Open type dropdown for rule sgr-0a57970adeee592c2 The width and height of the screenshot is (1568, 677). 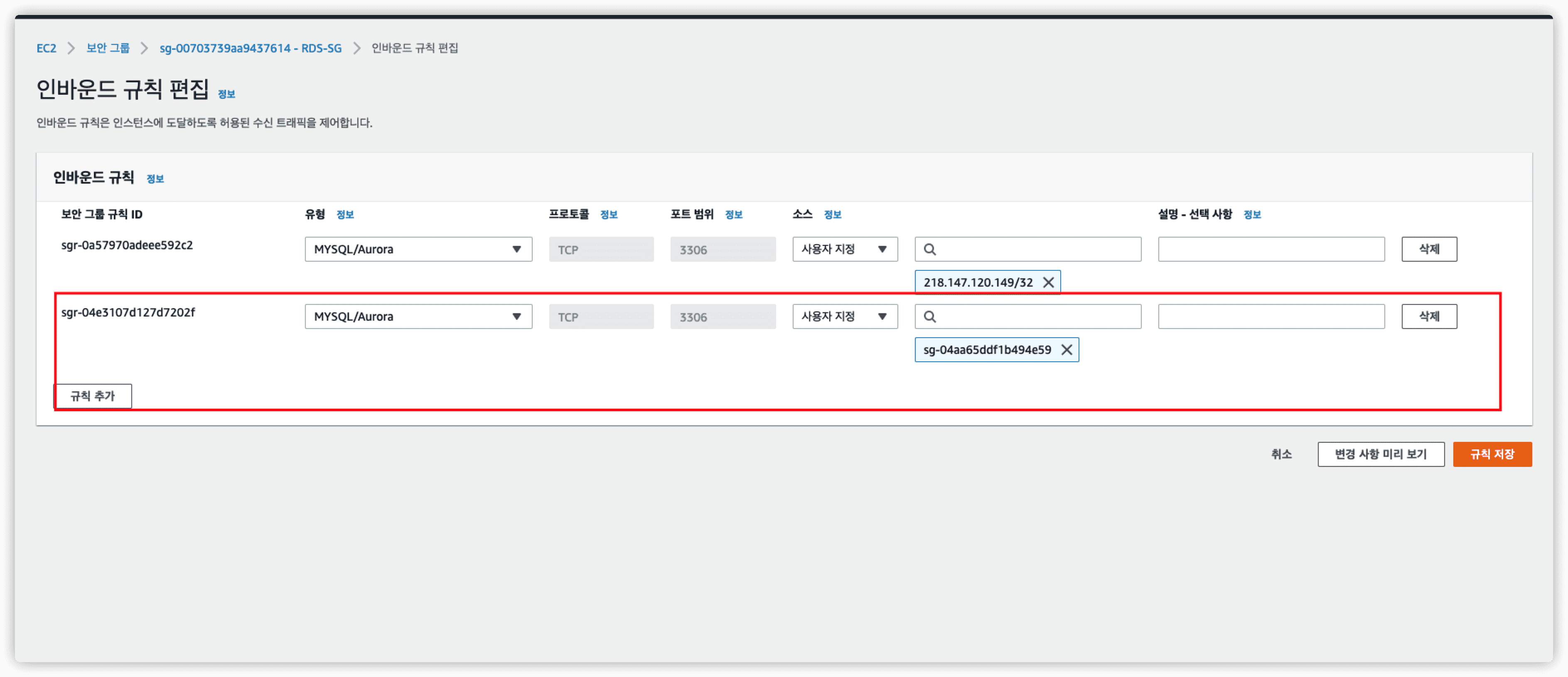(418, 249)
